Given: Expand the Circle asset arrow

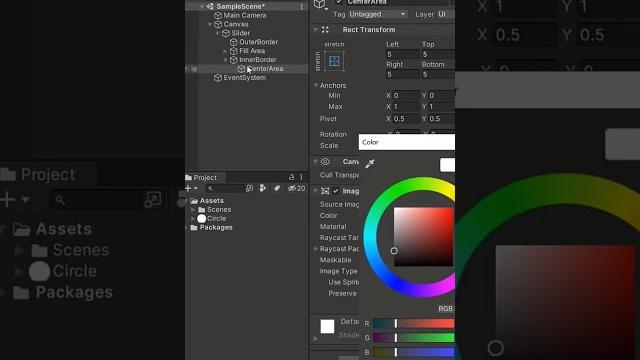Looking at the screenshot, I should point(193,219).
